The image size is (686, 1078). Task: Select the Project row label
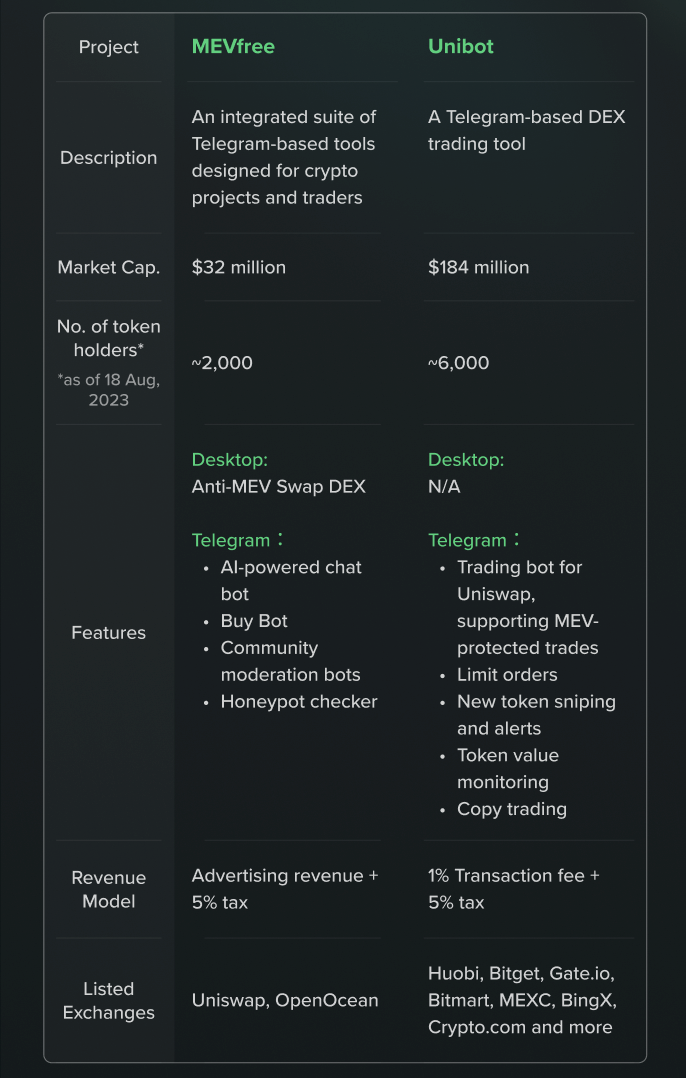109,47
